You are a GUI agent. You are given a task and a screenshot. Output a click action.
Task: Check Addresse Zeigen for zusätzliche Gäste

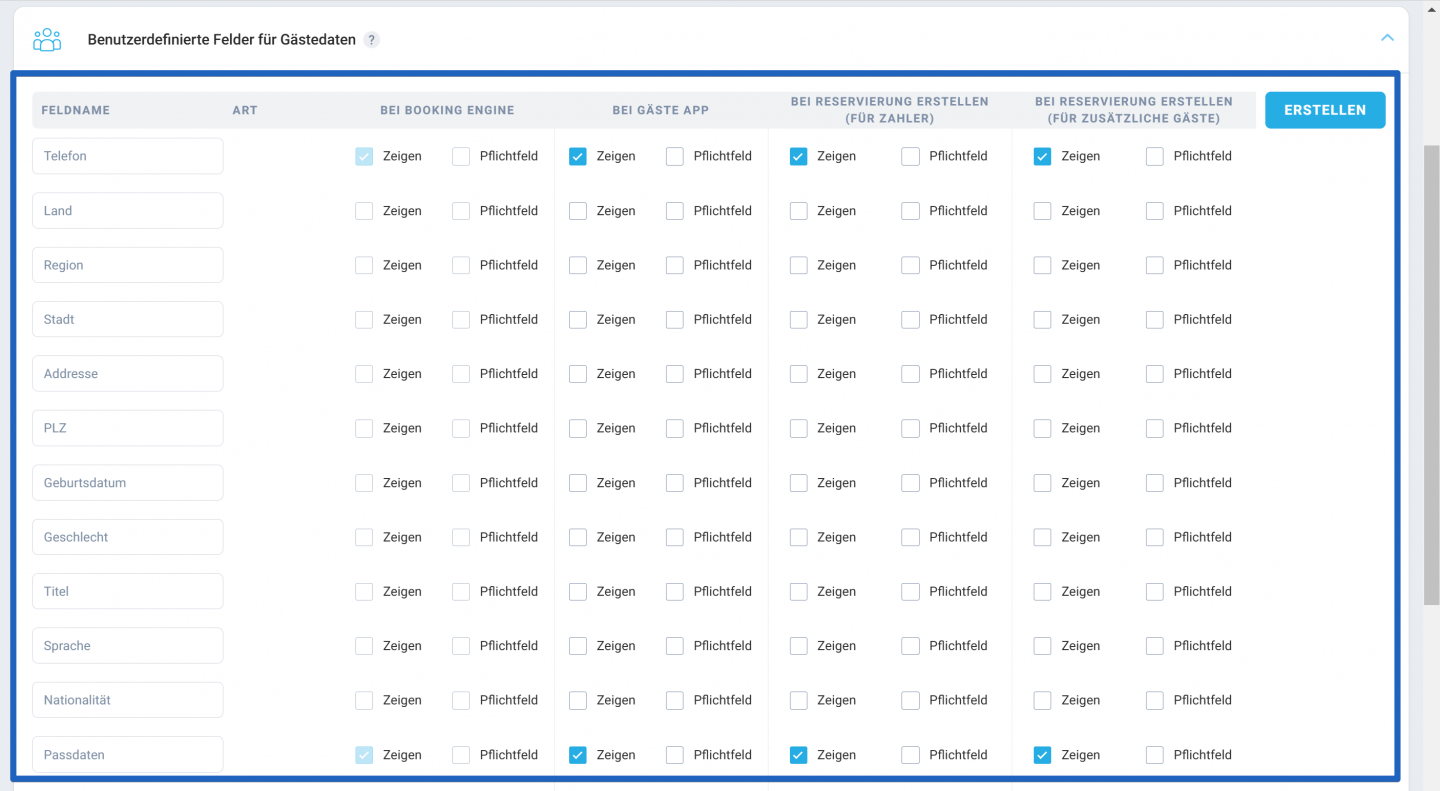click(x=1042, y=374)
